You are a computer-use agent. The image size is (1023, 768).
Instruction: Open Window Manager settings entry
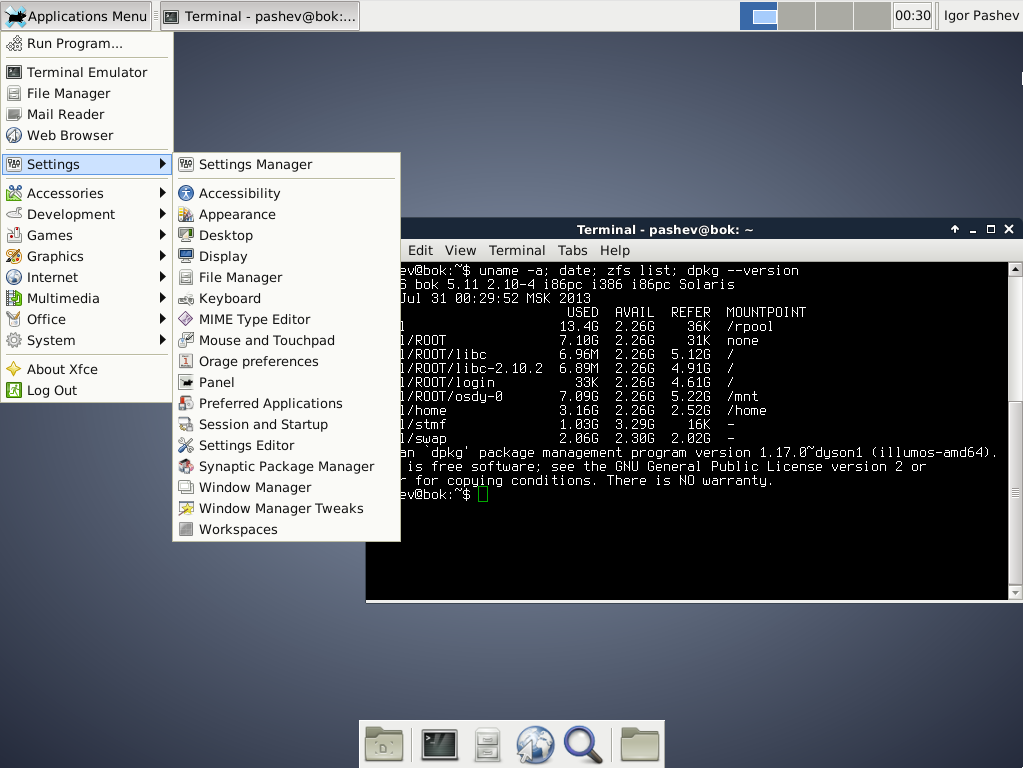[x=286, y=487]
